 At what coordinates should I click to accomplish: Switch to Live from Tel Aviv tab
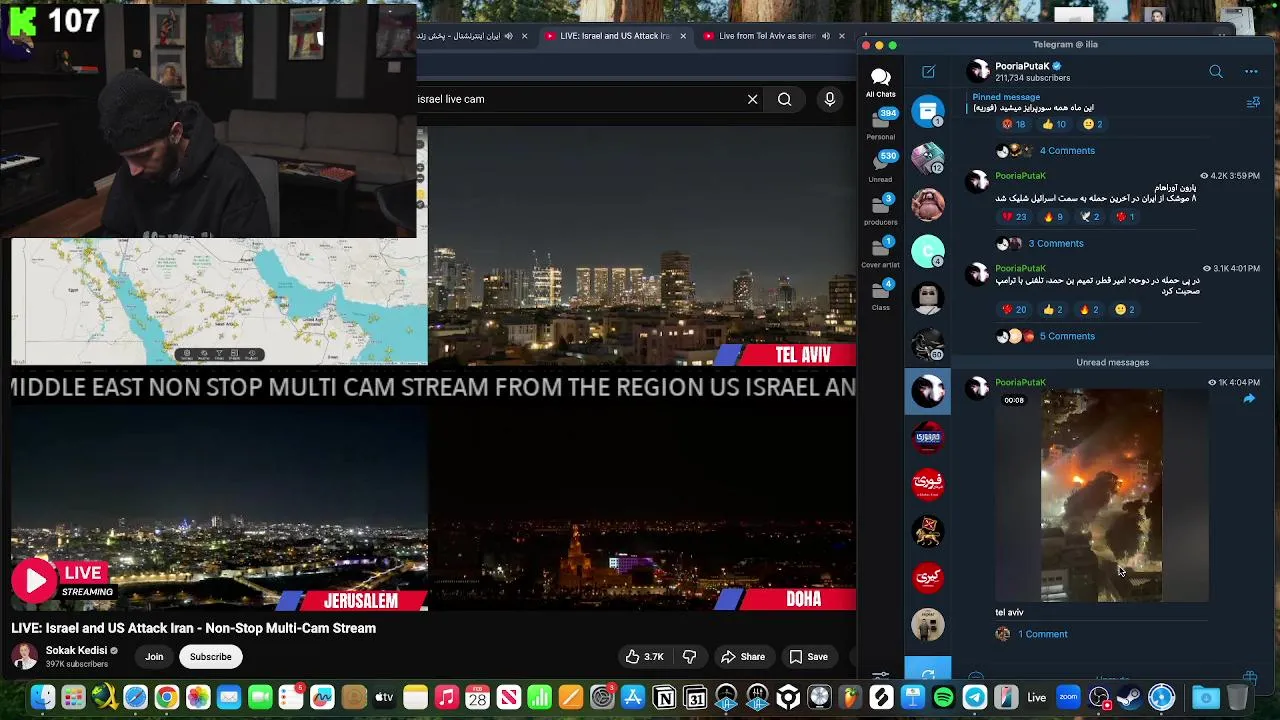[x=766, y=36]
